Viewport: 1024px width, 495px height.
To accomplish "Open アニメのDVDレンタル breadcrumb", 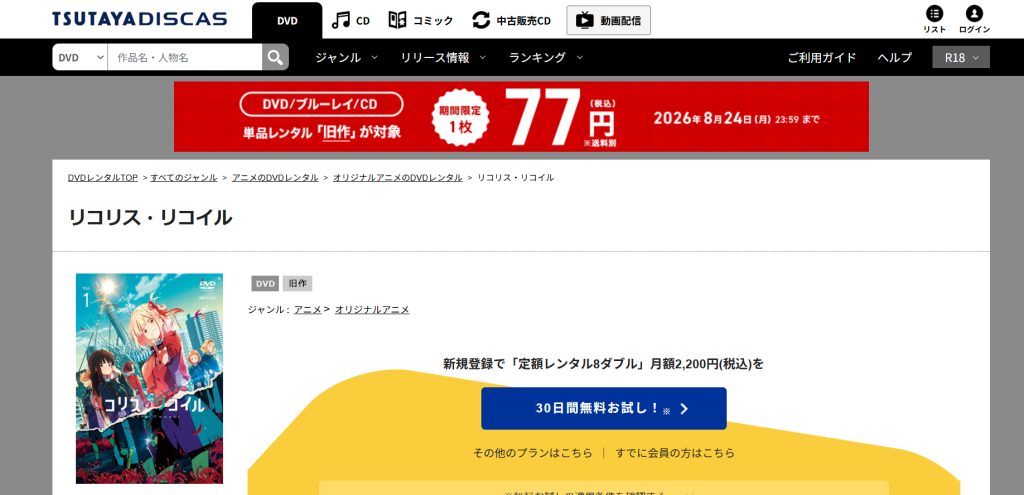I will pyautogui.click(x=275, y=178).
